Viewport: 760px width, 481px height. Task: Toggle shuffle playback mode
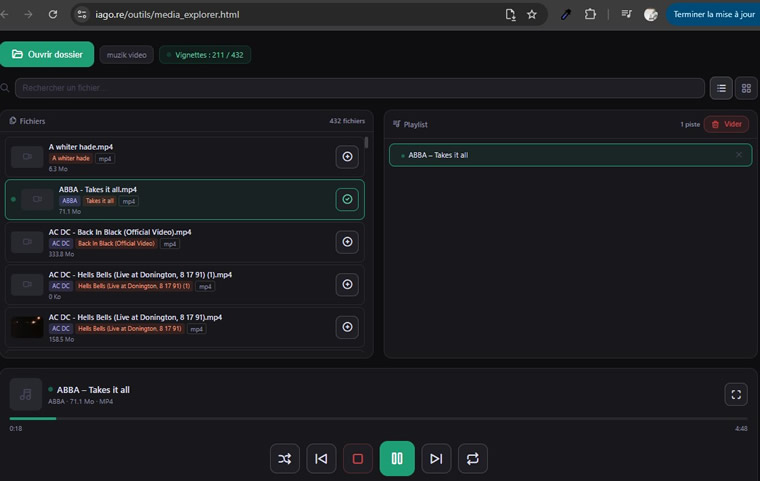pos(285,458)
